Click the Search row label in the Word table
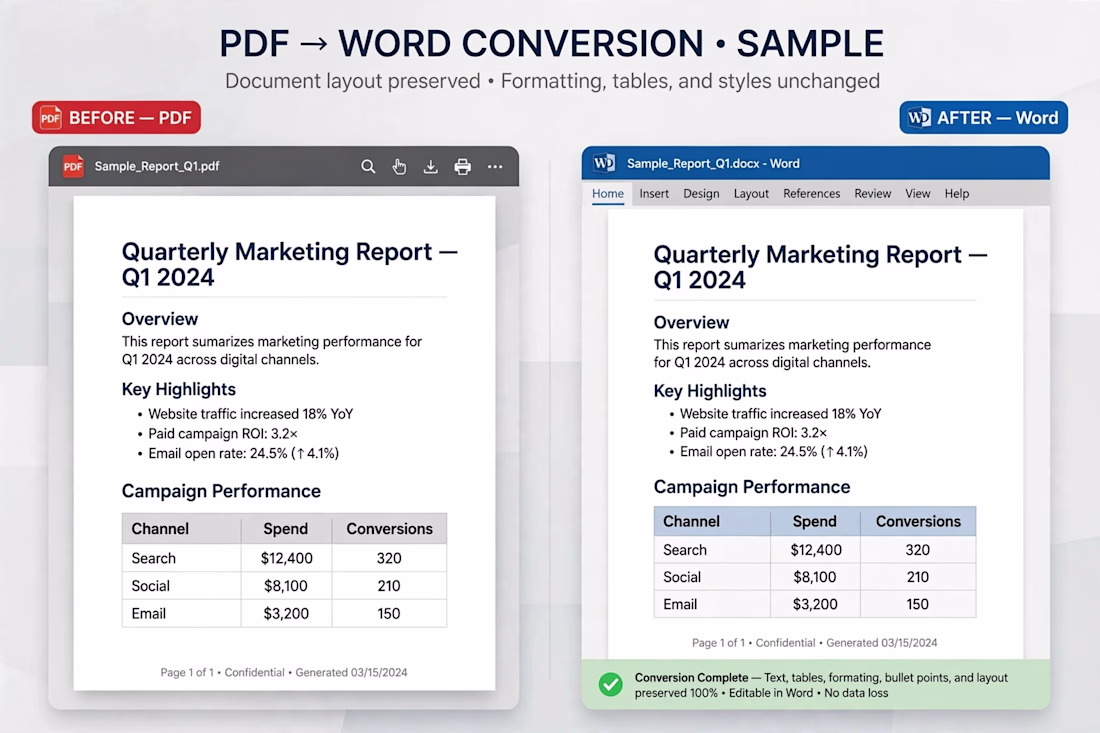Screen dimensions: 1100x733 pyautogui.click(x=685, y=550)
